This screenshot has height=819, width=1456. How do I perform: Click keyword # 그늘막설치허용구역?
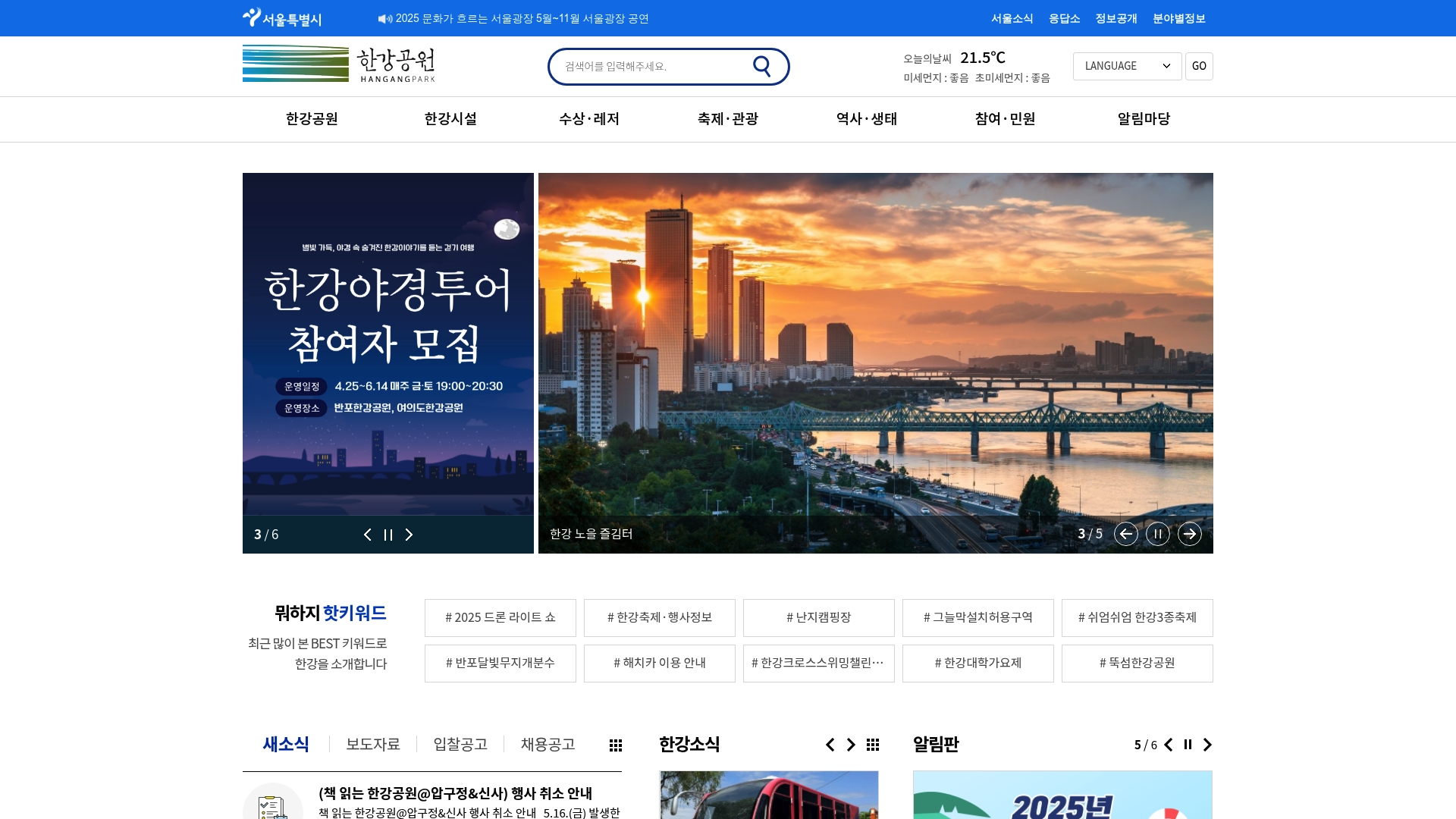(x=978, y=618)
